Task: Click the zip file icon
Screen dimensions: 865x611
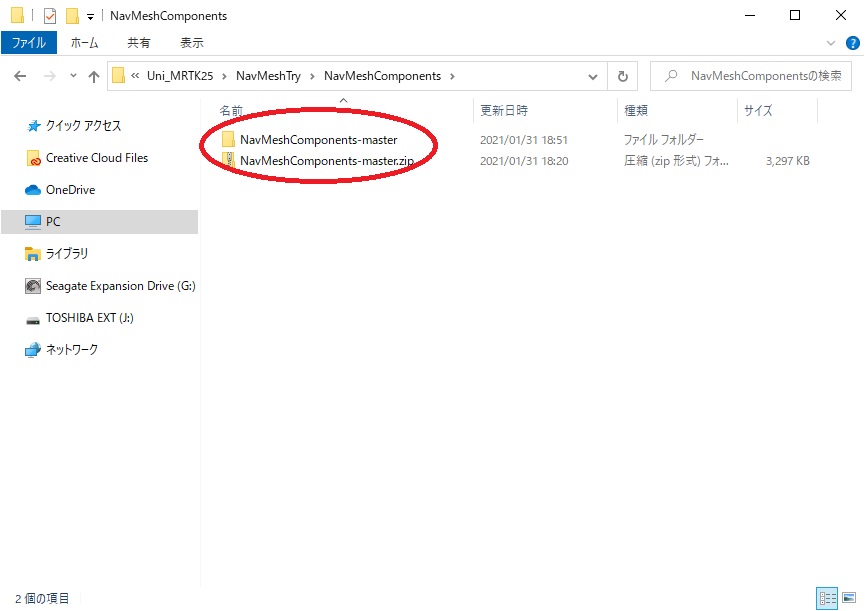Action: click(x=228, y=160)
